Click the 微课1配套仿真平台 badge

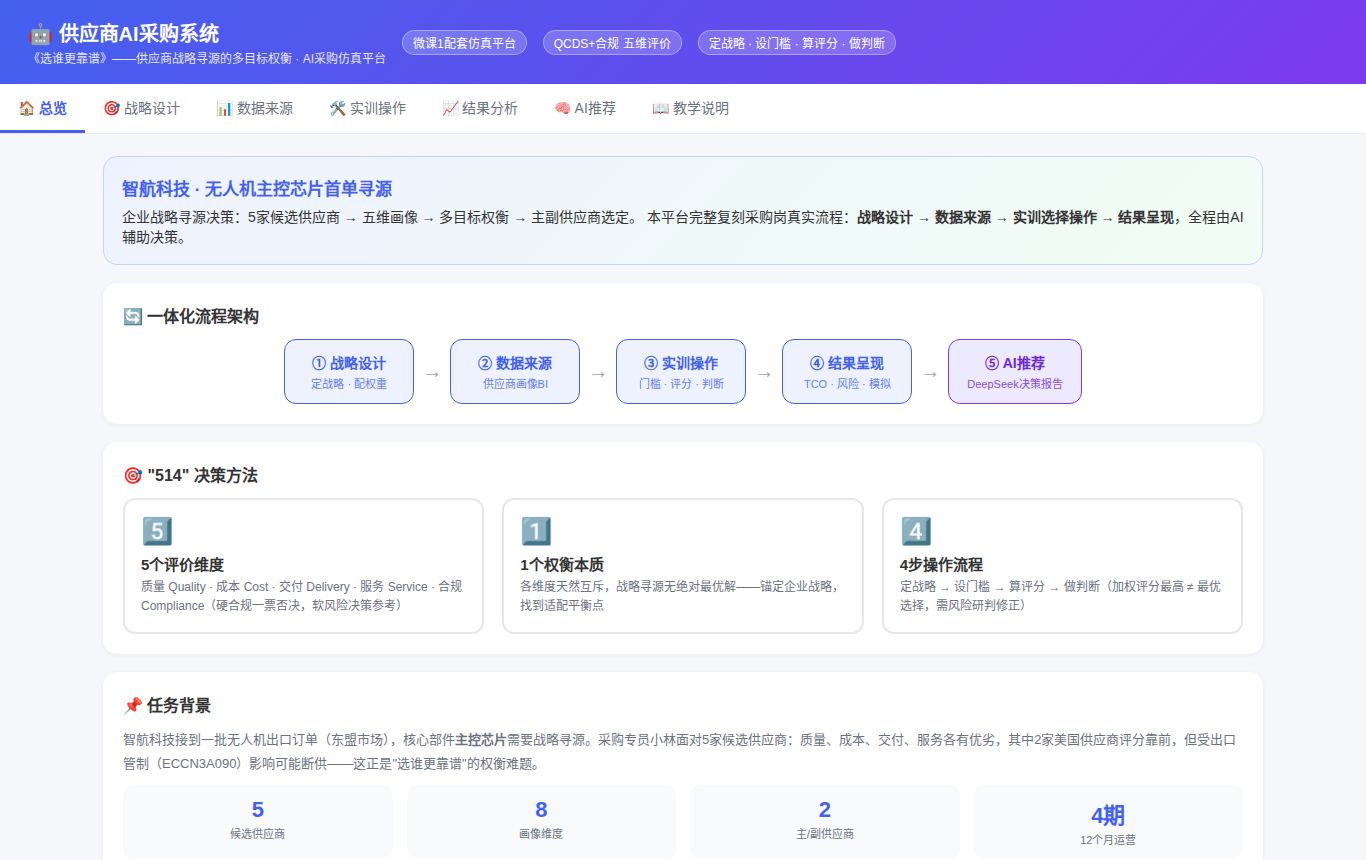[x=464, y=43]
